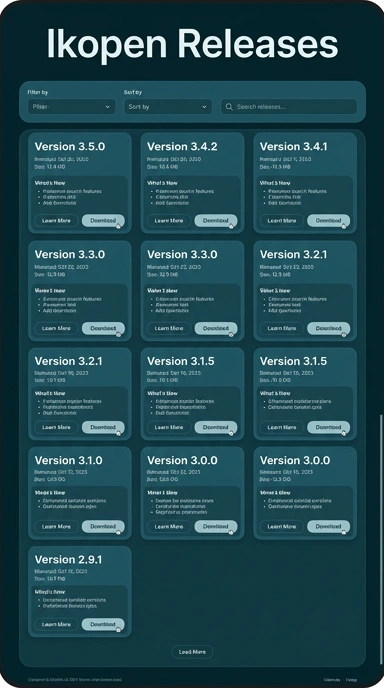Download Version 3.5.0
Image resolution: width=384 pixels, height=688 pixels.
click(x=103, y=221)
